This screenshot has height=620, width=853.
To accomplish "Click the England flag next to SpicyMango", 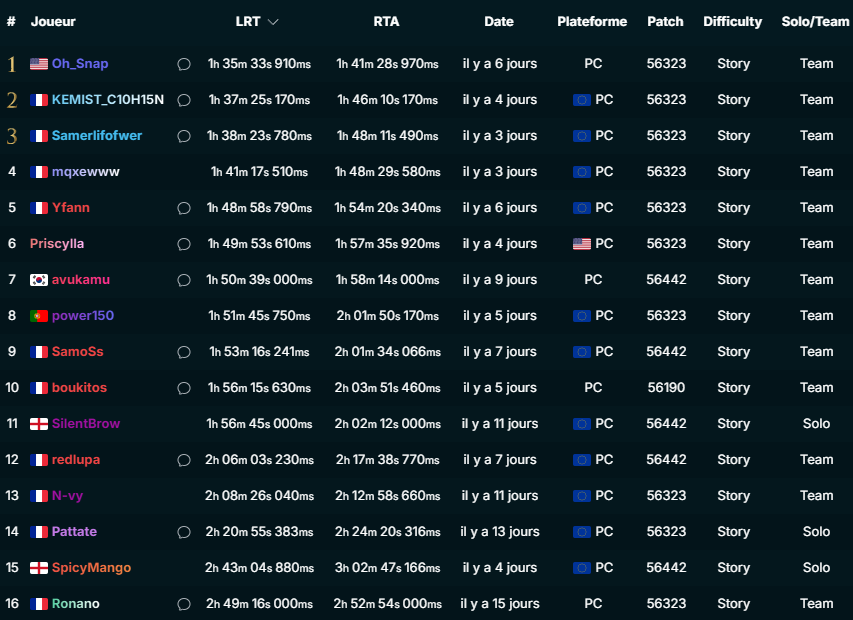I will click(x=39, y=568).
